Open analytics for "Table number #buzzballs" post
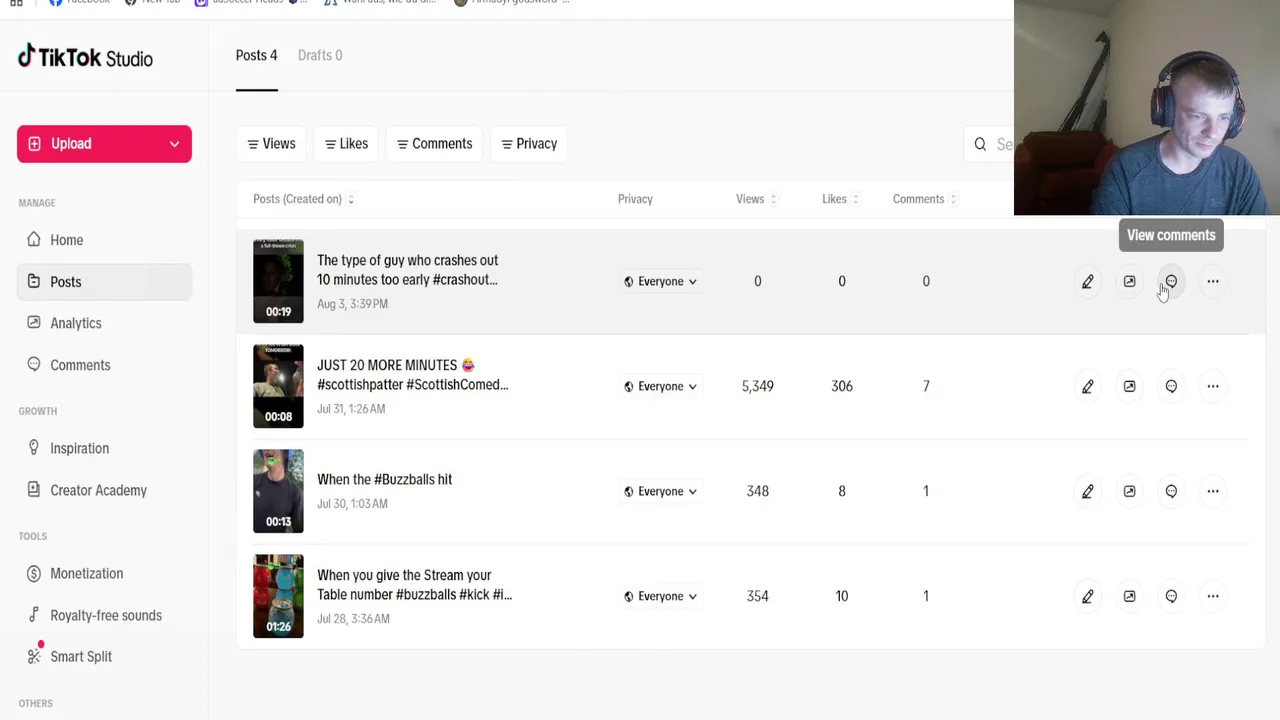Screen dimensions: 1280x720 tap(1129, 596)
